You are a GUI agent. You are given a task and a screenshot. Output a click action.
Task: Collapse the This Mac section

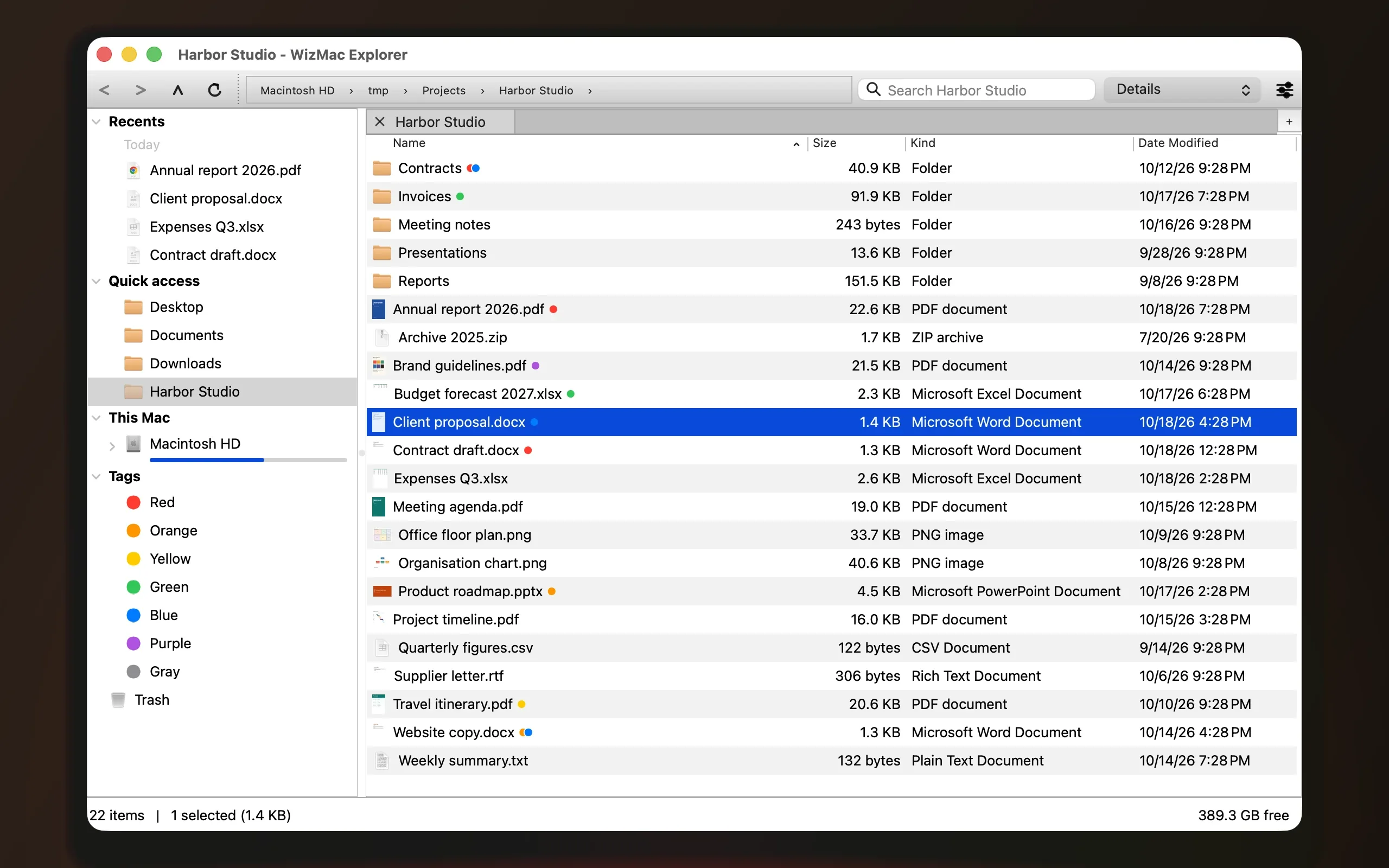pyautogui.click(x=97, y=418)
